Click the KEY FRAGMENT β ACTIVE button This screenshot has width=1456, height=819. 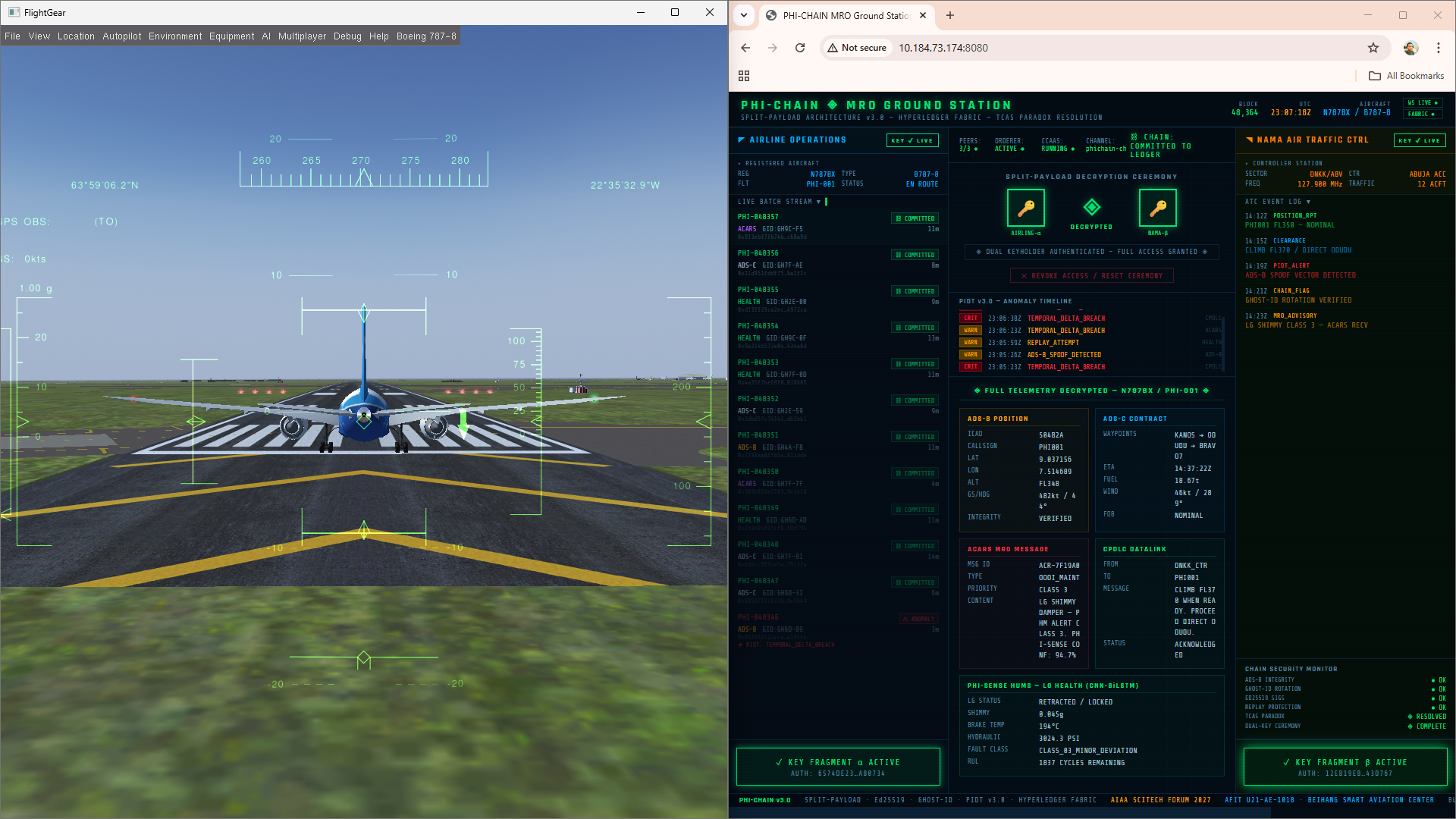1345,767
